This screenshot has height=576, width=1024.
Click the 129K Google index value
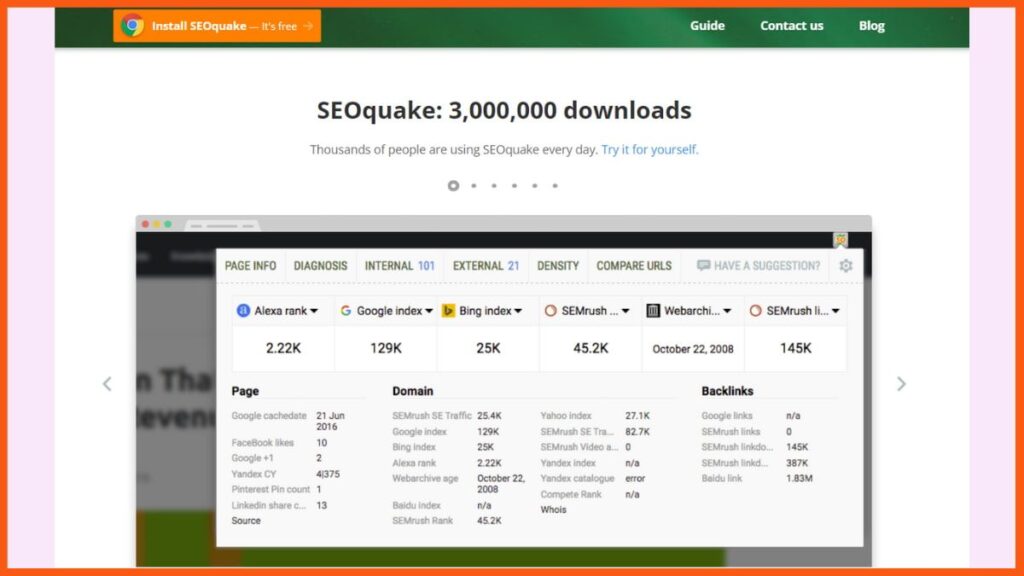click(x=386, y=349)
